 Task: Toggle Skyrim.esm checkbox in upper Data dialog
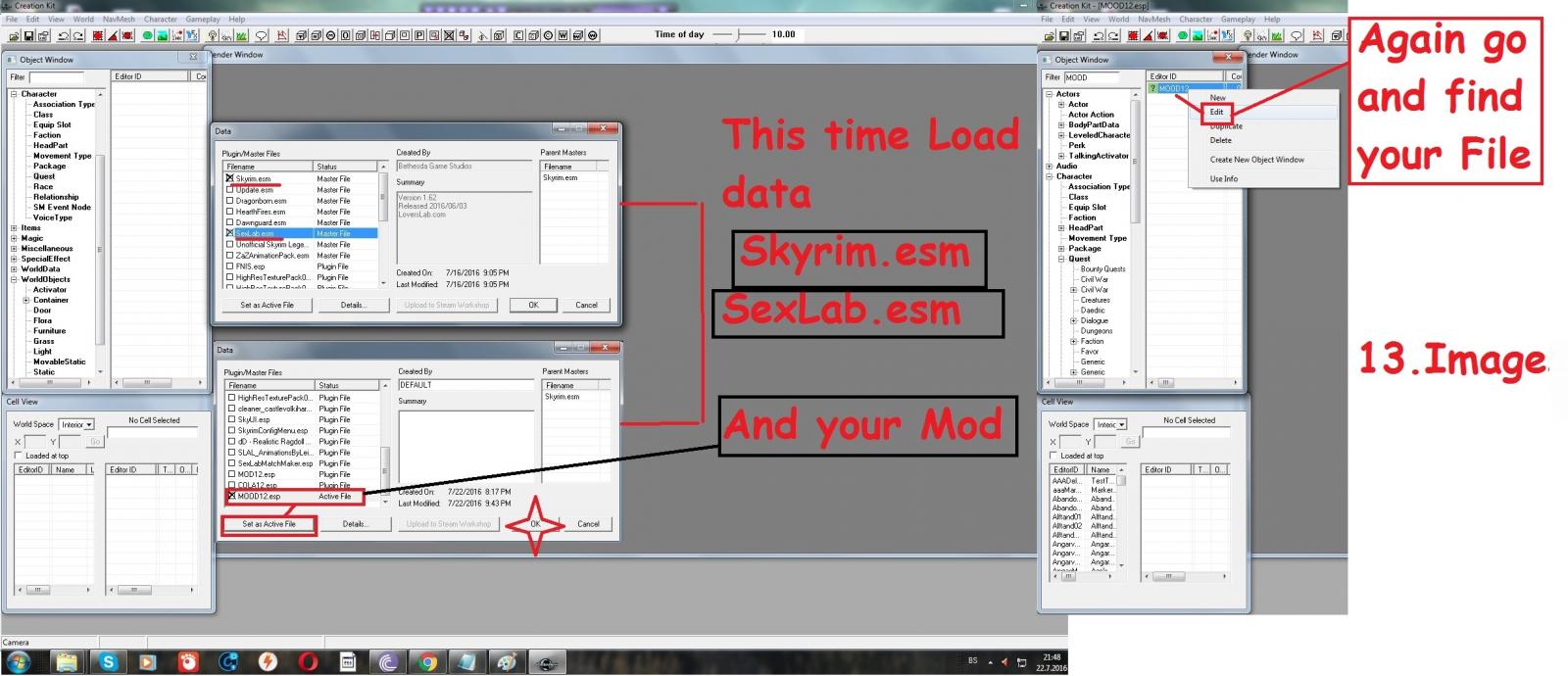pos(230,178)
